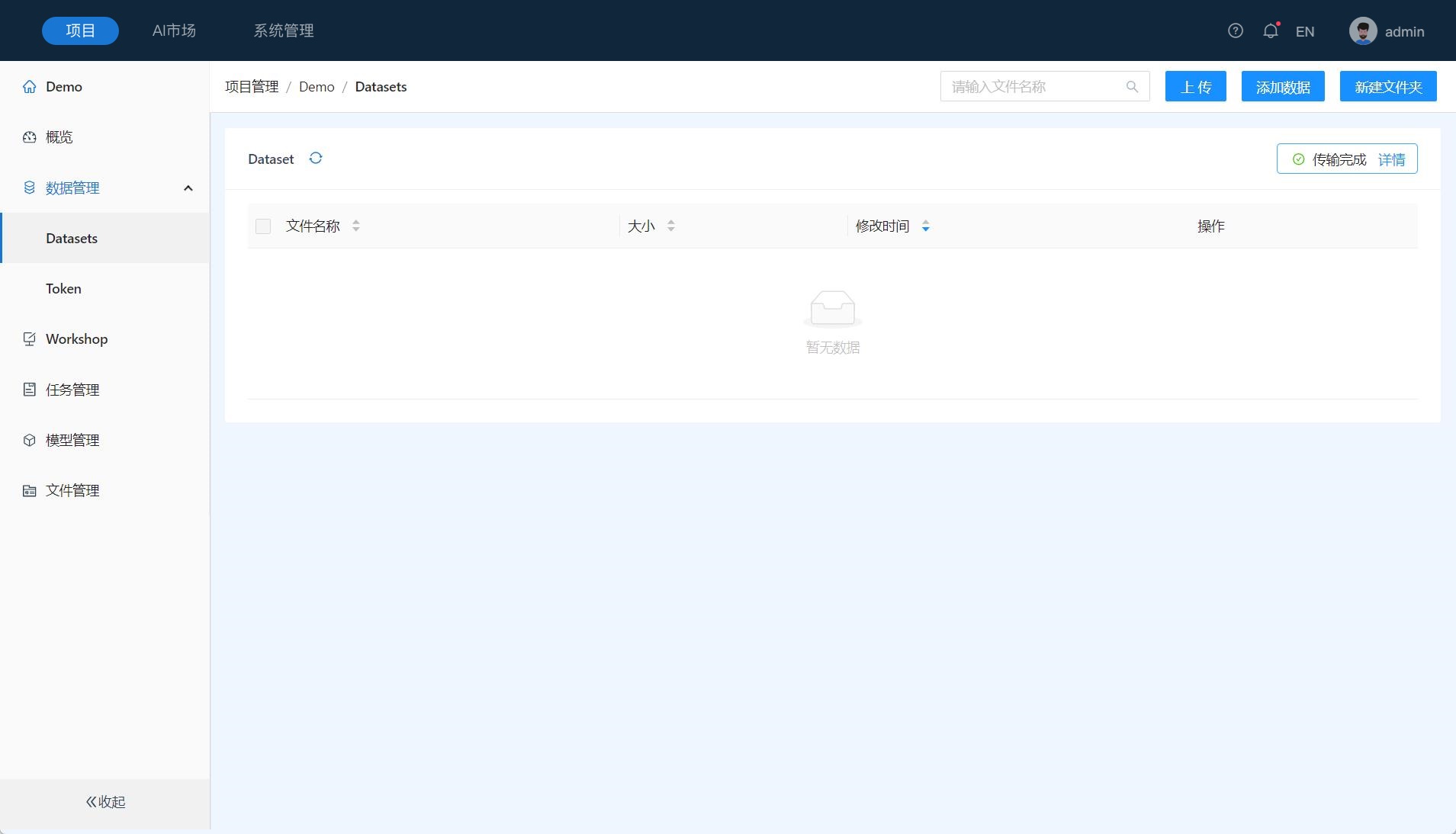Collapse the sidebar with 收起
Image resolution: width=1456 pixels, height=834 pixels.
coord(105,801)
